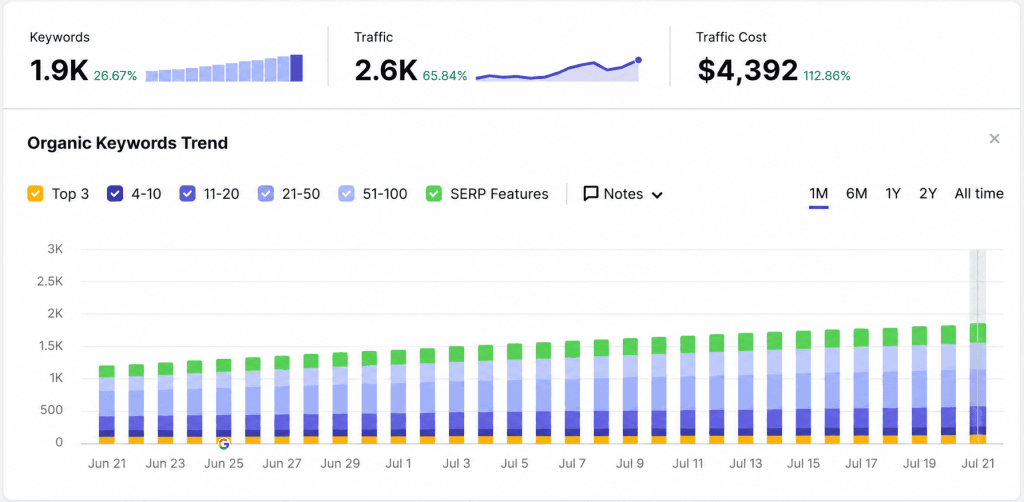Switch to the 1Y time range

pyautogui.click(x=893, y=194)
